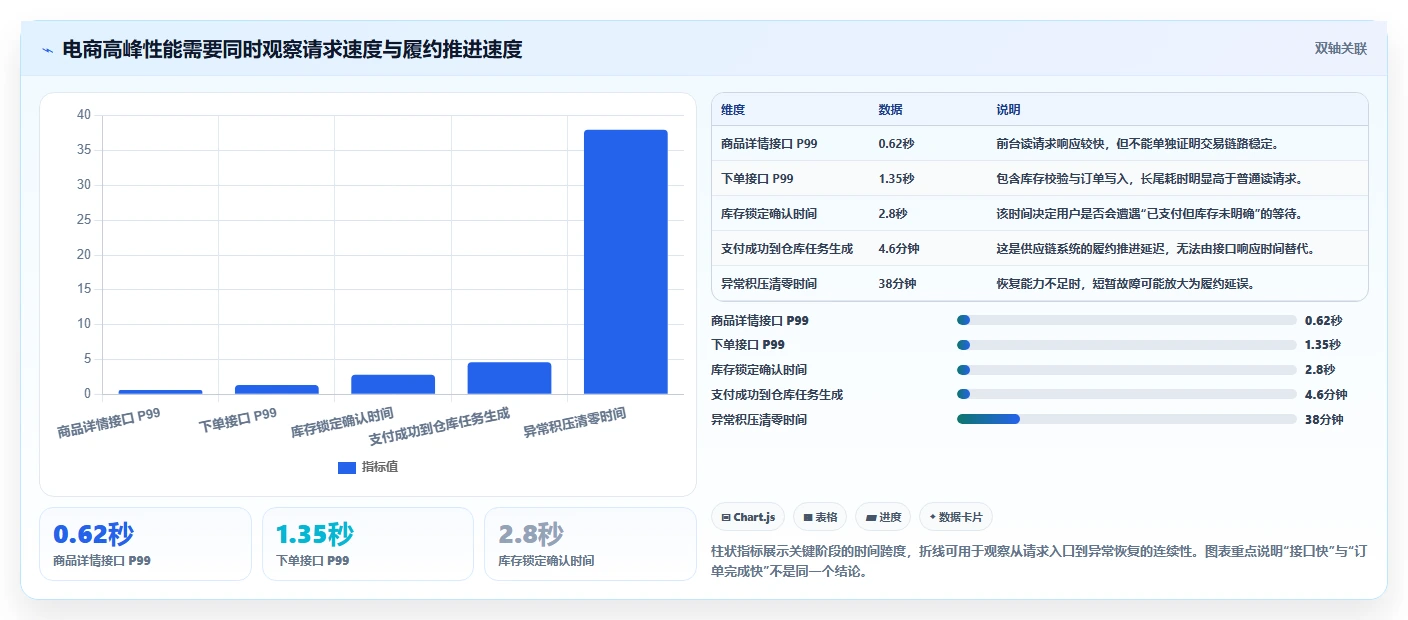
Task: Click the title 电商高峰性能需要同时观察请求速度与履约推进速度
Action: pos(292,49)
